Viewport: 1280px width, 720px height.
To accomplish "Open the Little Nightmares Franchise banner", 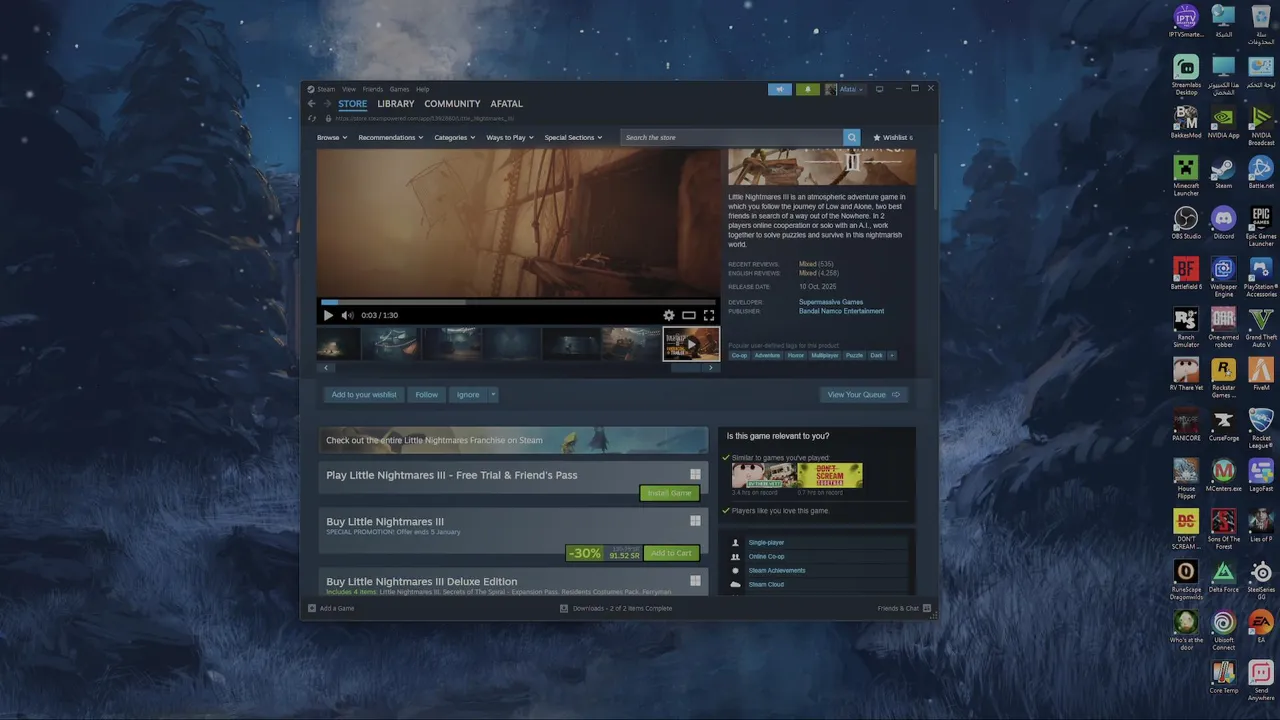I will coord(513,440).
